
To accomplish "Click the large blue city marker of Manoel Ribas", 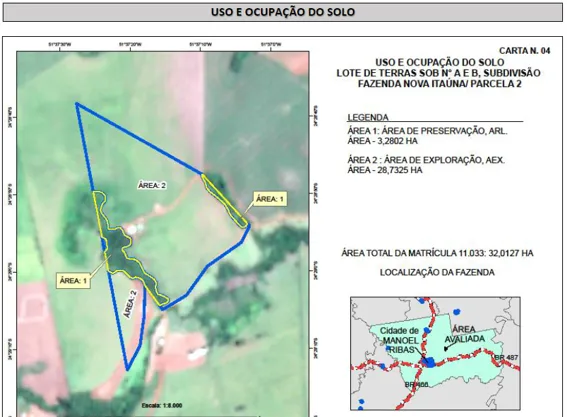I will point(430,362).
